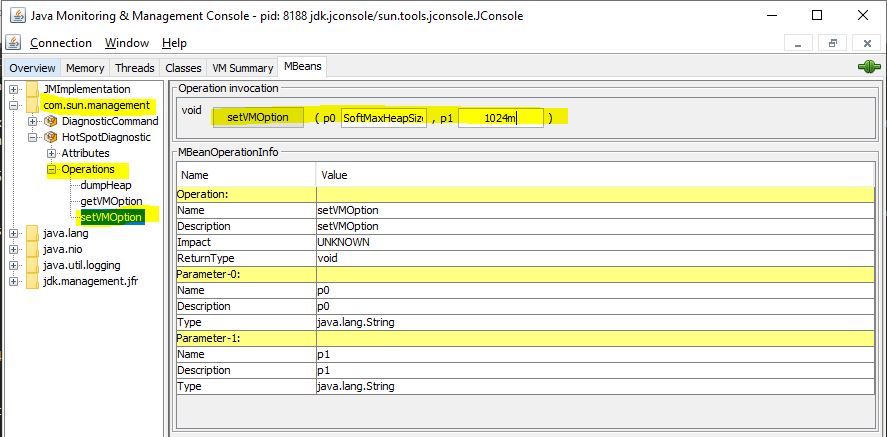Click the Impact name cell
Viewport: 887px width, 437px height.
pyautogui.click(x=246, y=242)
